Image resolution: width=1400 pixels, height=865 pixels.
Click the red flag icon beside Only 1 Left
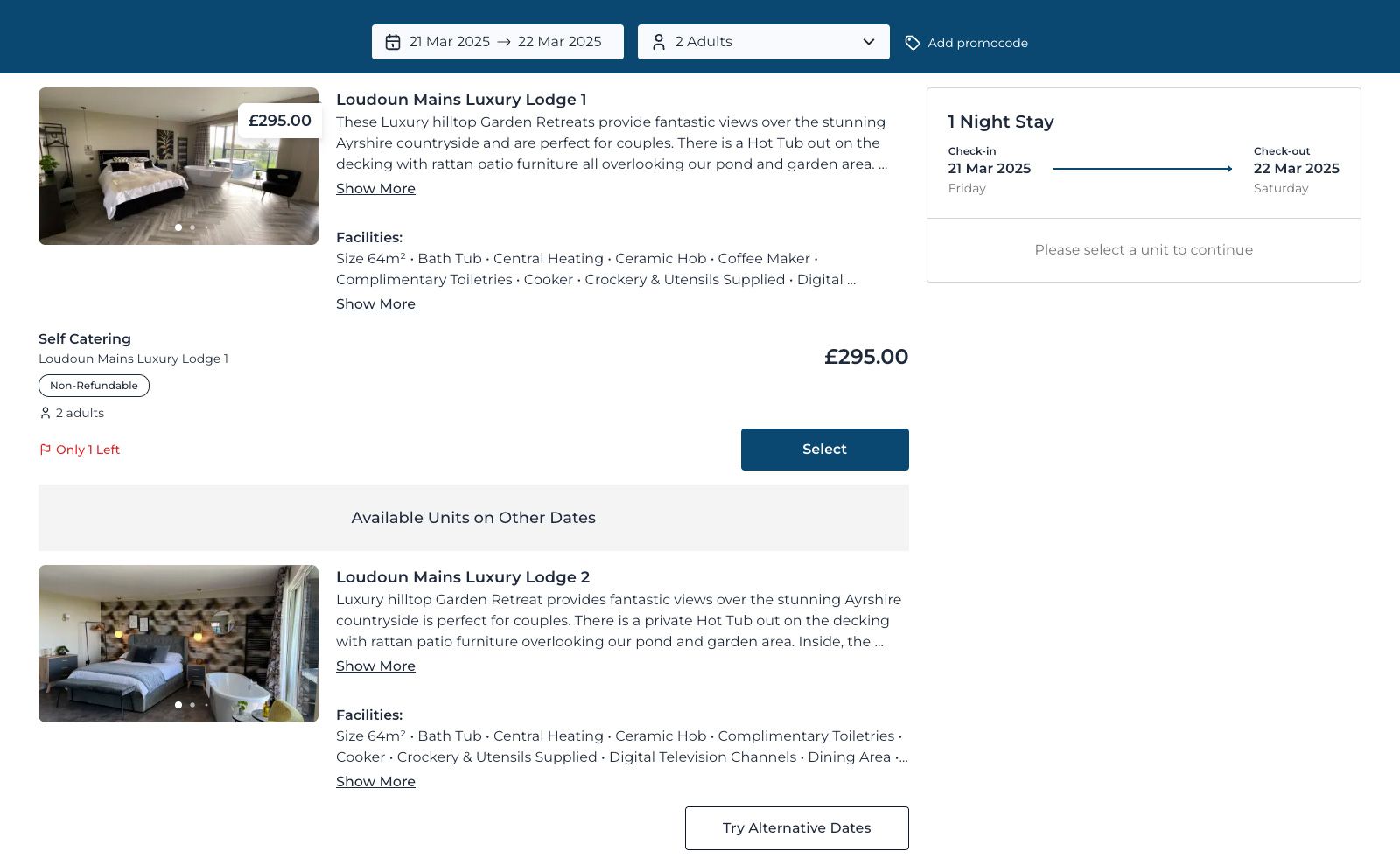click(45, 450)
